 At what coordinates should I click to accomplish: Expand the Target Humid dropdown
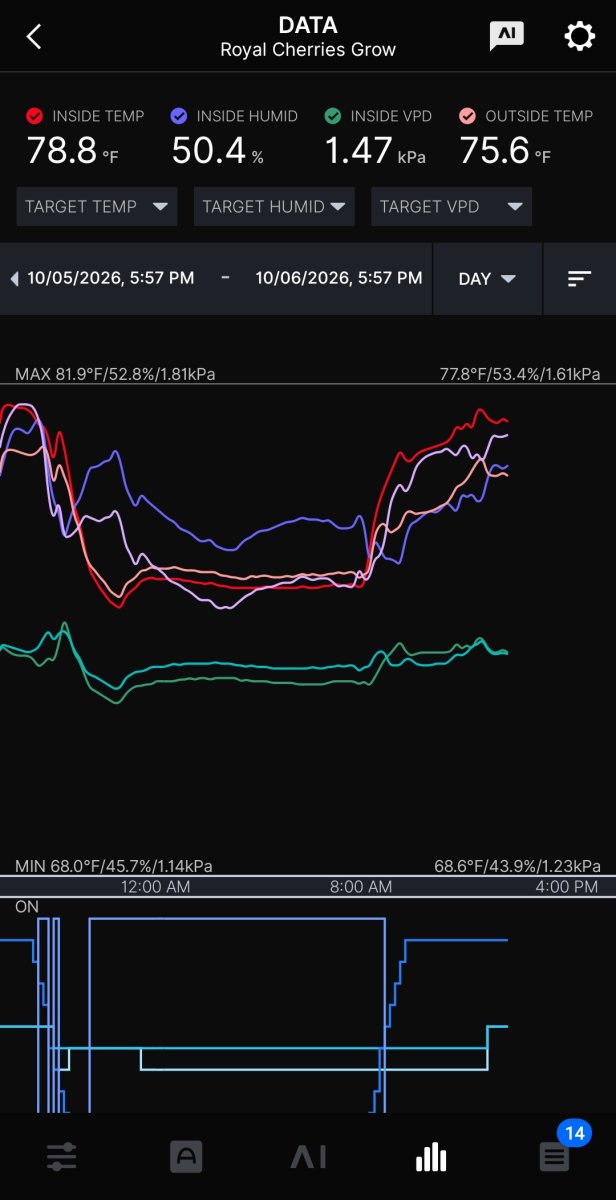(274, 207)
